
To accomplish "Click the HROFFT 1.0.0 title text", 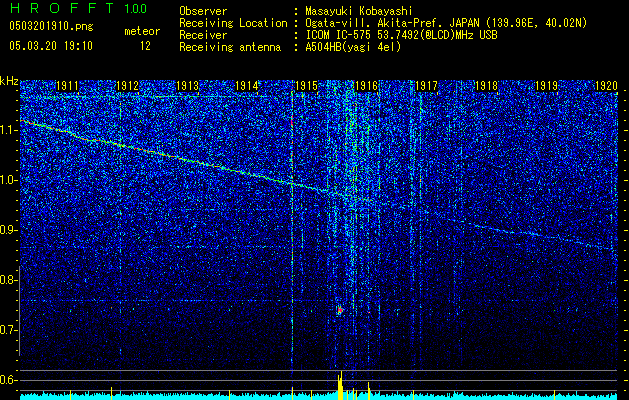I will pyautogui.click(x=78, y=8).
